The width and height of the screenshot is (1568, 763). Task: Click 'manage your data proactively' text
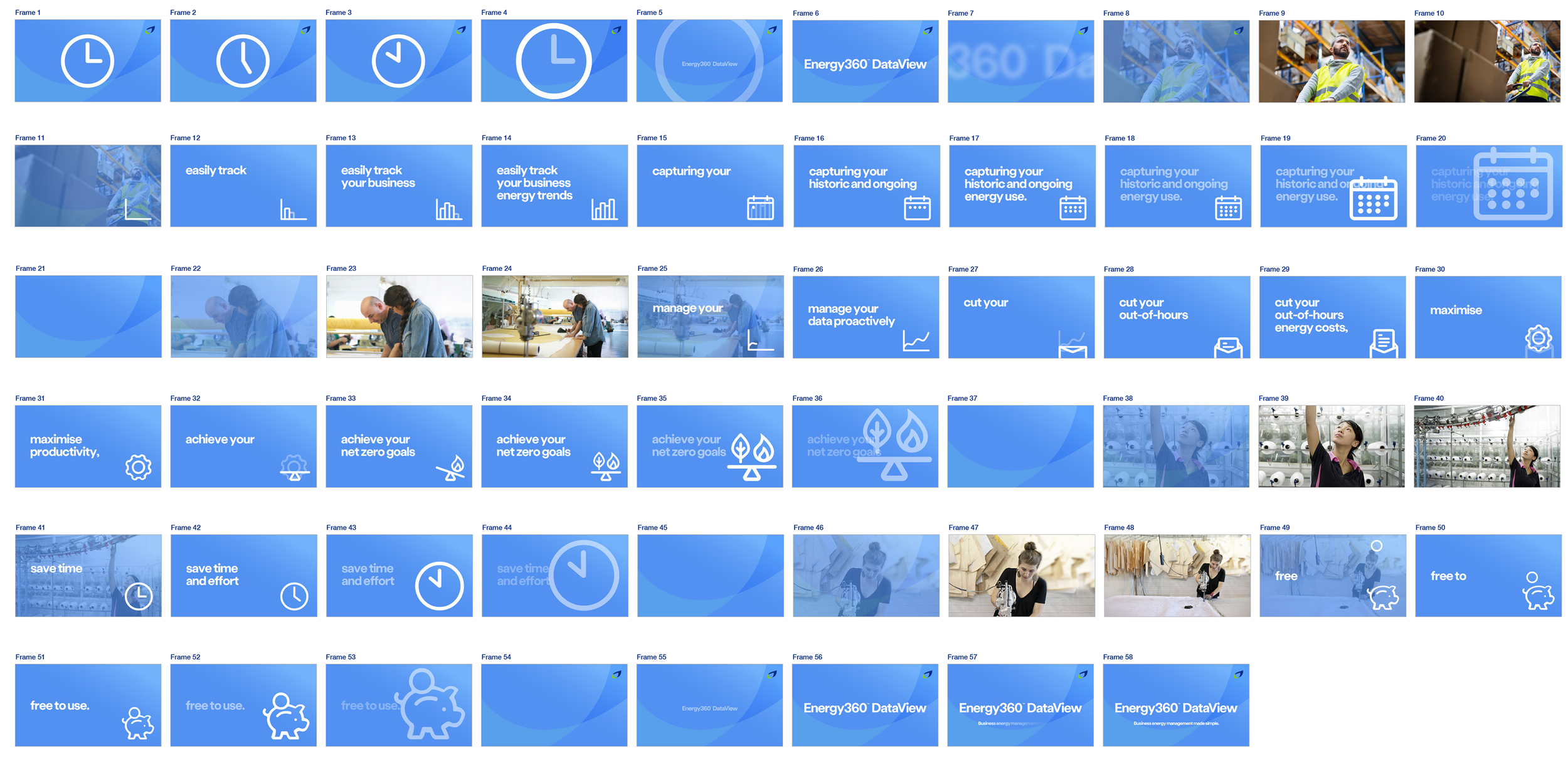point(850,315)
